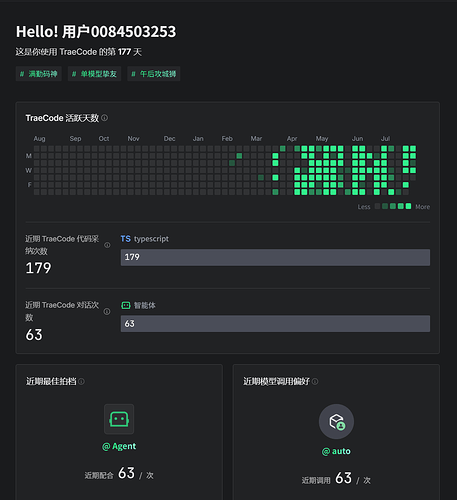This screenshot has width=457, height=500.
Task: Click the Nov month label in heatmap
Action: click(133, 139)
